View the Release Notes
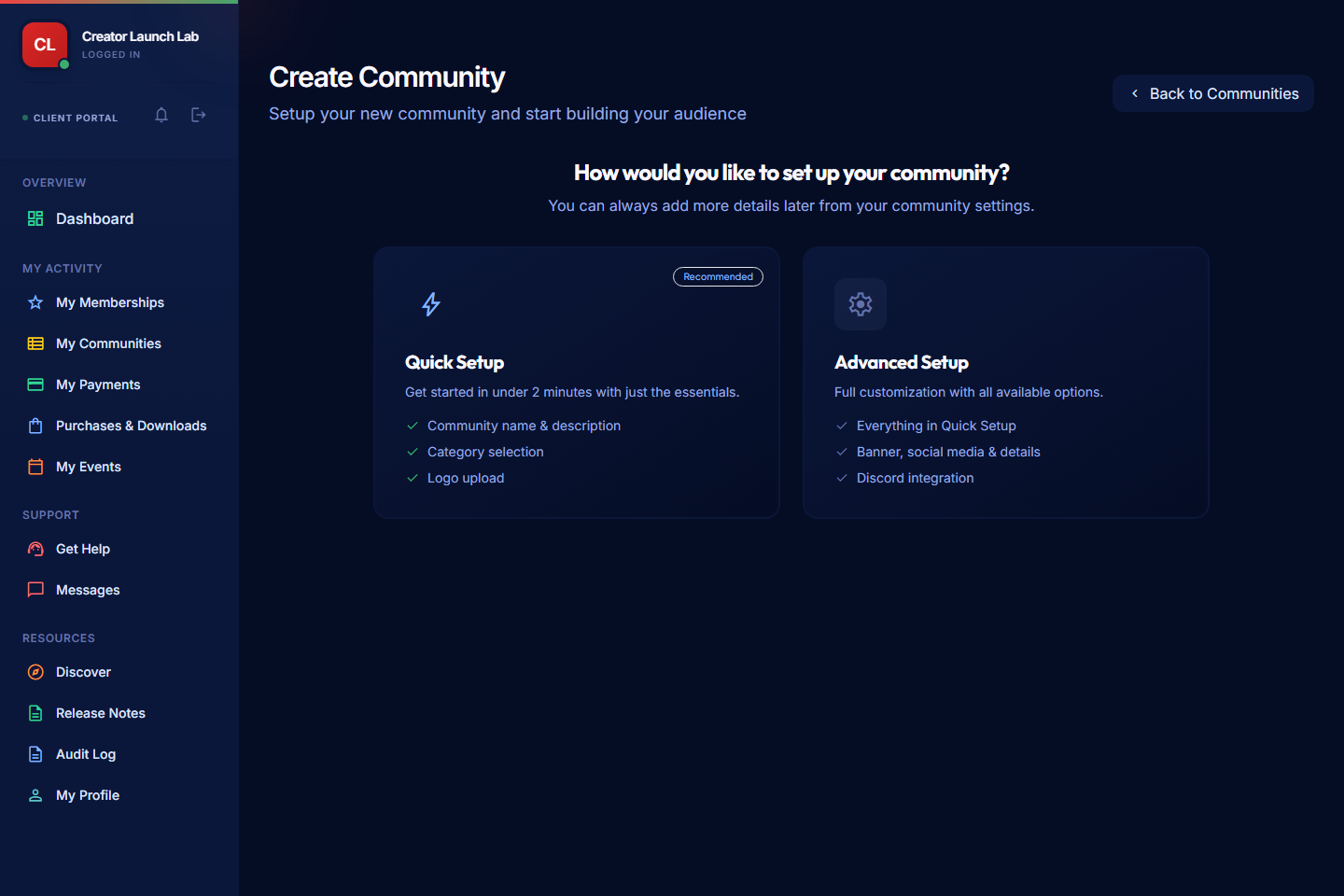Viewport: 1344px width, 896px height. coord(119,713)
